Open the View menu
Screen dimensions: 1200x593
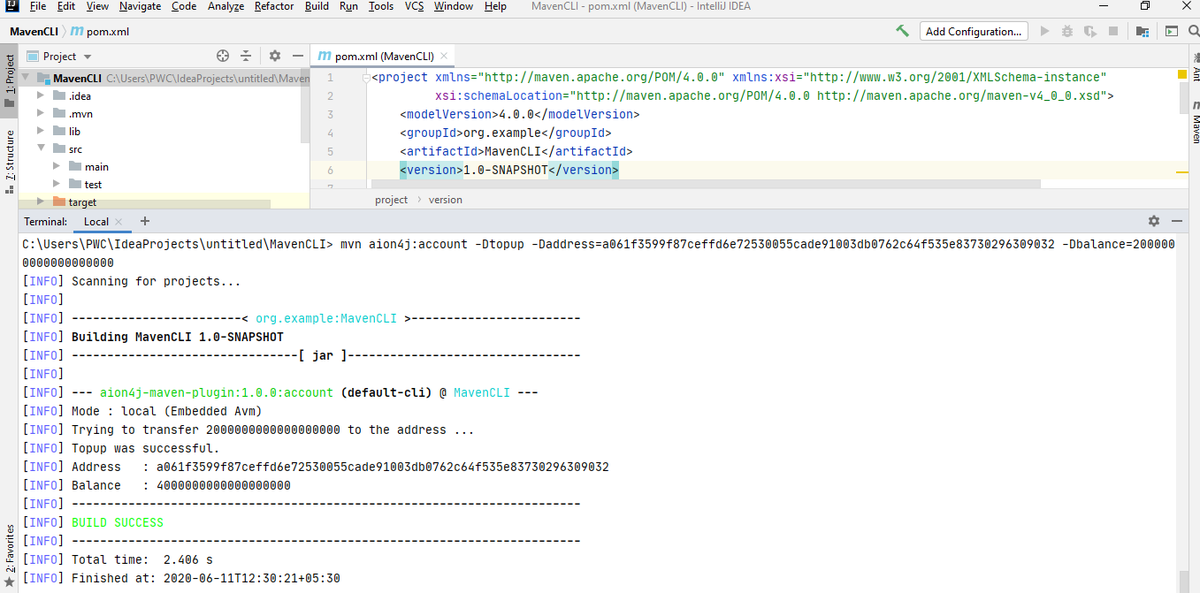(x=97, y=7)
